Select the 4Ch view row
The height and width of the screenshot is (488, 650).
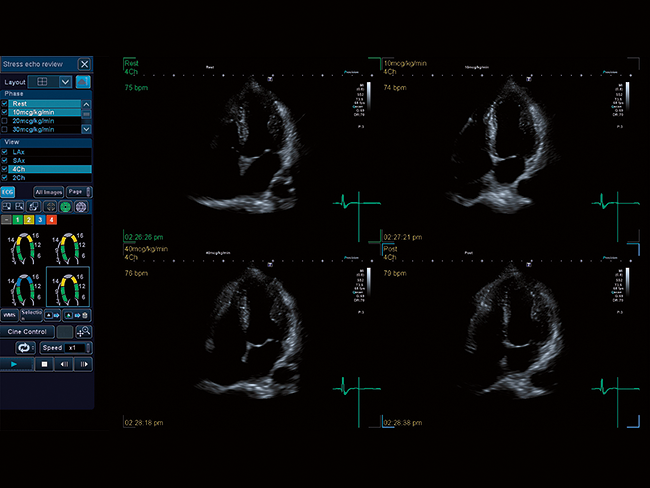coord(50,169)
